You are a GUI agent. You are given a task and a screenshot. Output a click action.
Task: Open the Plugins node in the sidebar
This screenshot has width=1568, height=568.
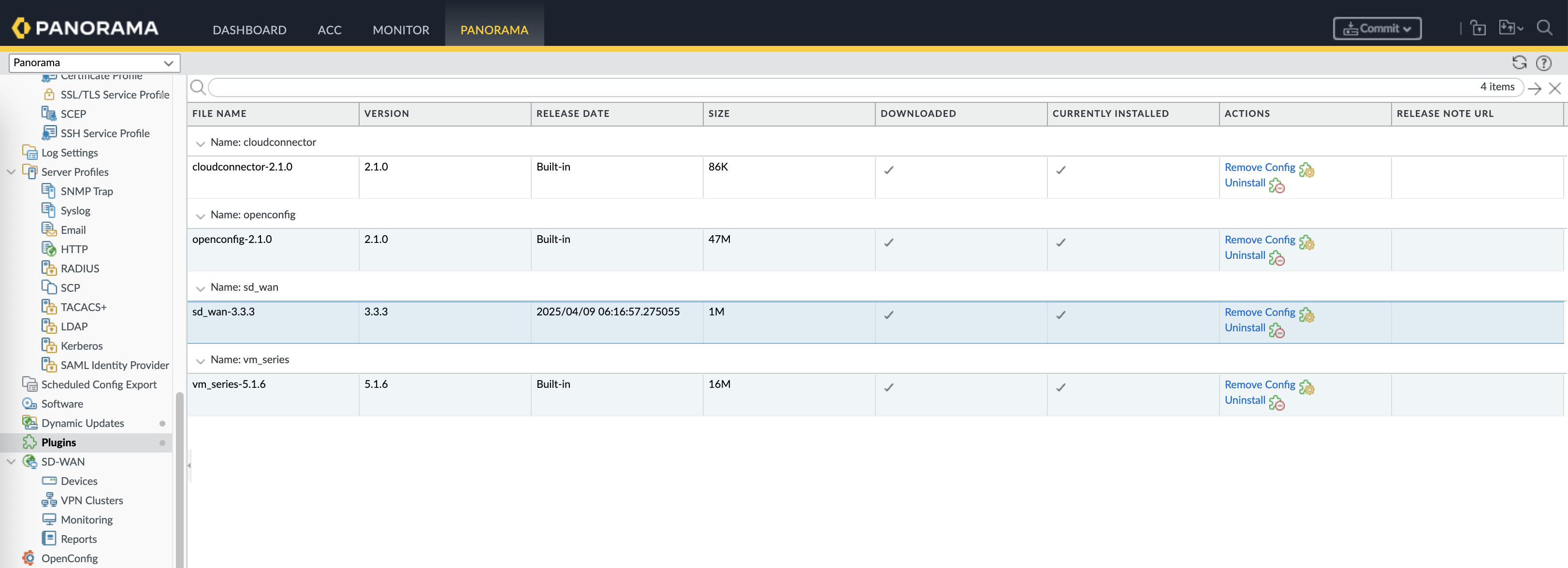58,442
